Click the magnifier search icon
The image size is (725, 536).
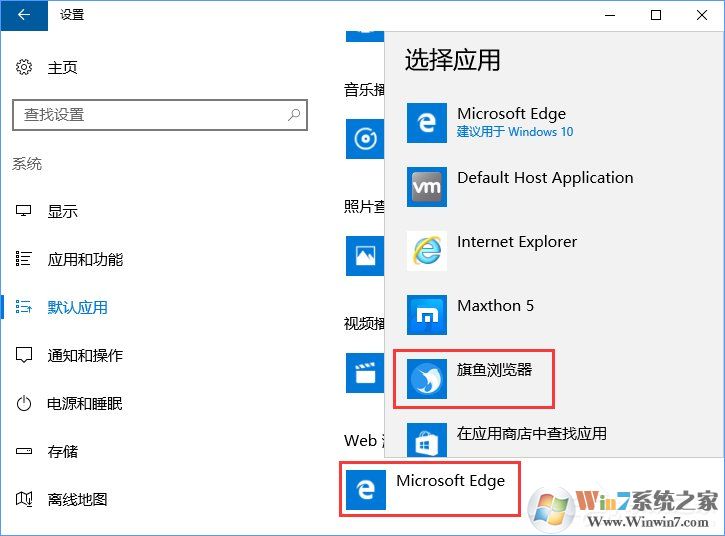[x=294, y=115]
